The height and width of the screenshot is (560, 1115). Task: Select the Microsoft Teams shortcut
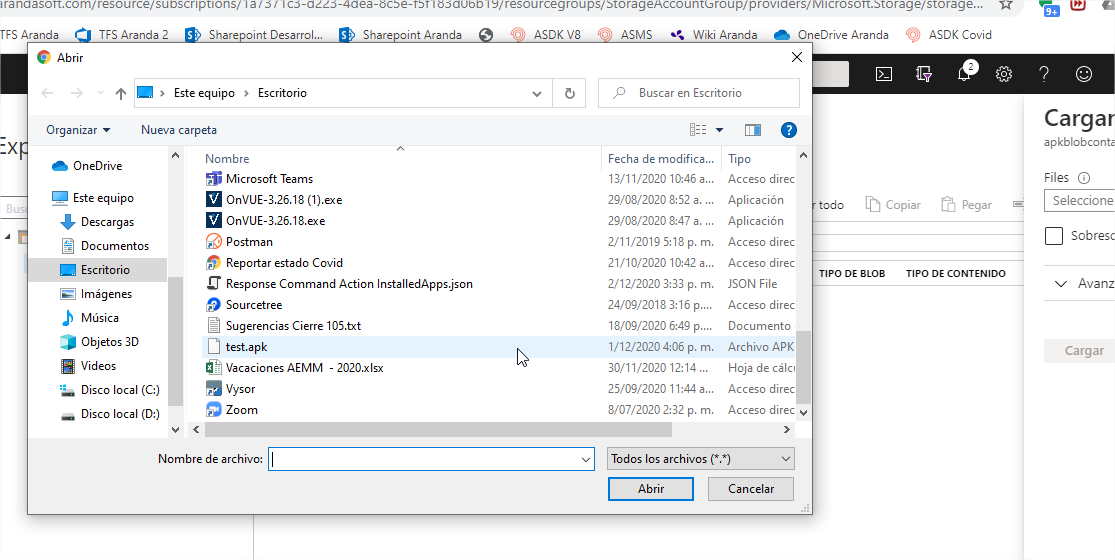[269, 179]
